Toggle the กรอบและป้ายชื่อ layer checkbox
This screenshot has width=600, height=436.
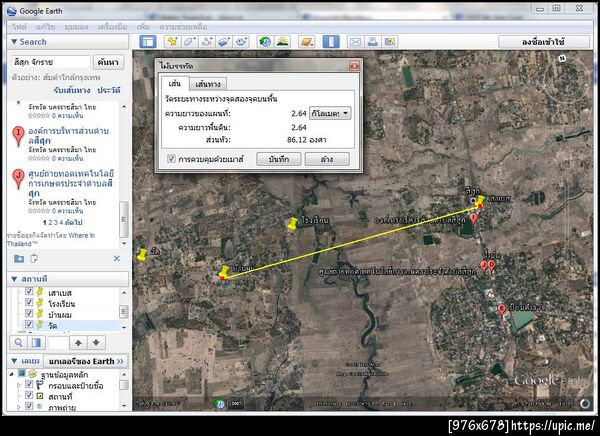pos(29,384)
